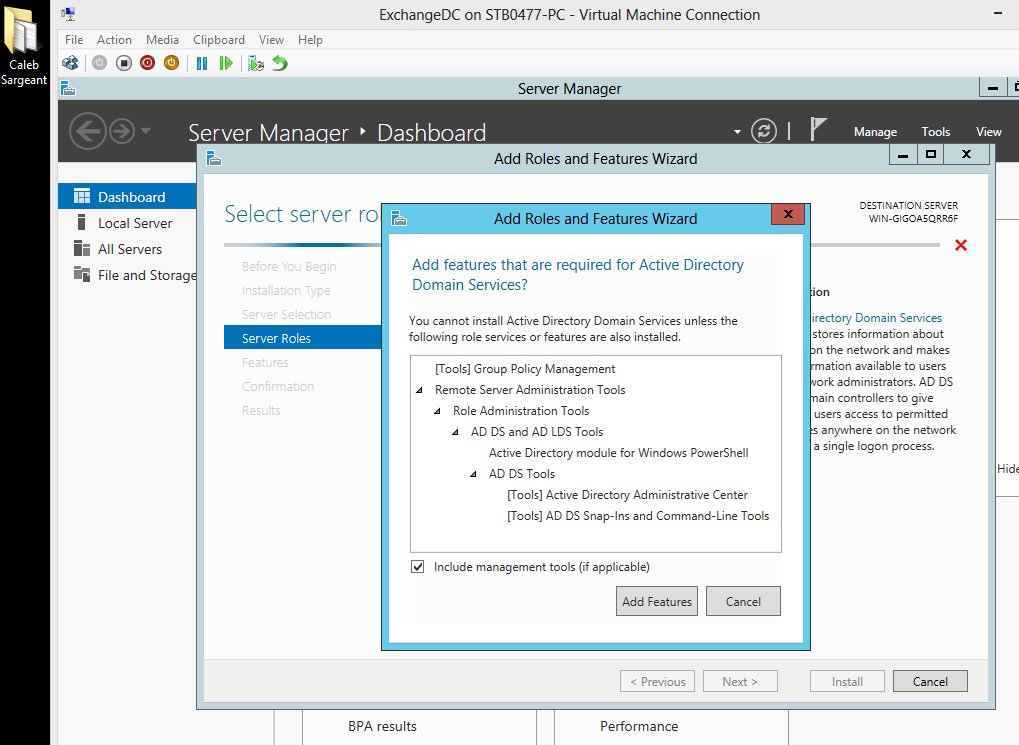Open the Manage menu
1019x745 pixels.
[x=875, y=132]
